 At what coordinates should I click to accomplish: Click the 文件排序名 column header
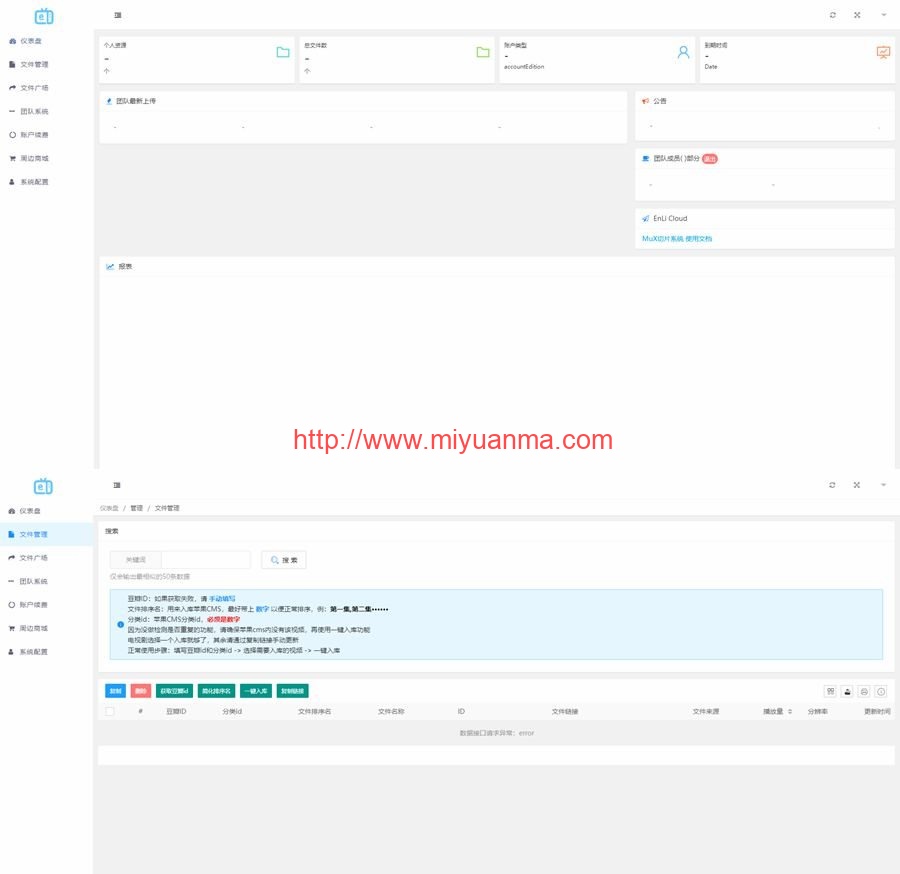[x=315, y=712]
